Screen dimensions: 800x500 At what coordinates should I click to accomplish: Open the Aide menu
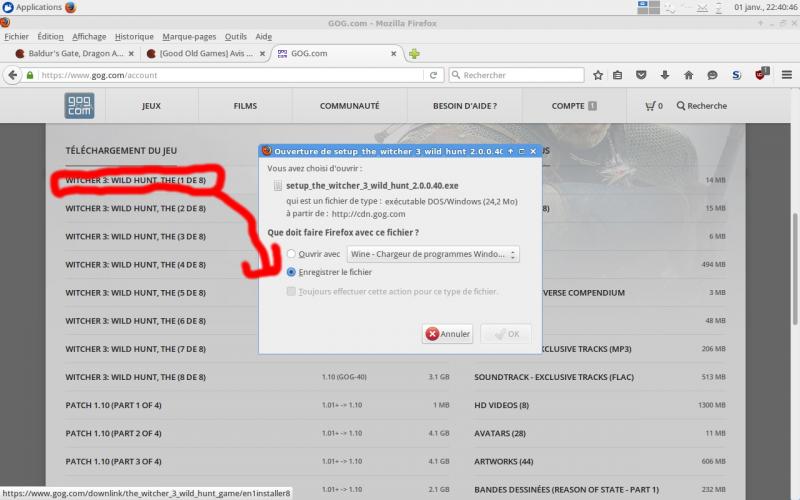[x=263, y=36]
